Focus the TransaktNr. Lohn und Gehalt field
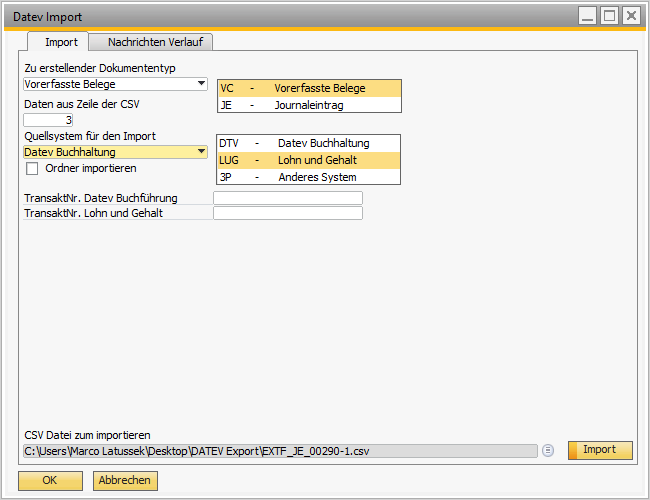Viewport: 650px width, 500px height. coord(288,213)
